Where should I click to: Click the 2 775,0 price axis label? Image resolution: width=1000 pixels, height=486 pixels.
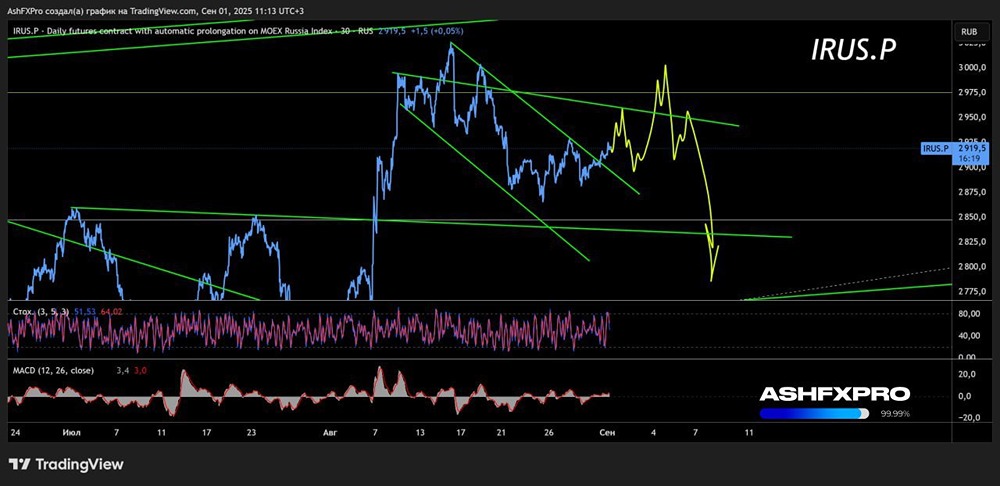(x=971, y=292)
